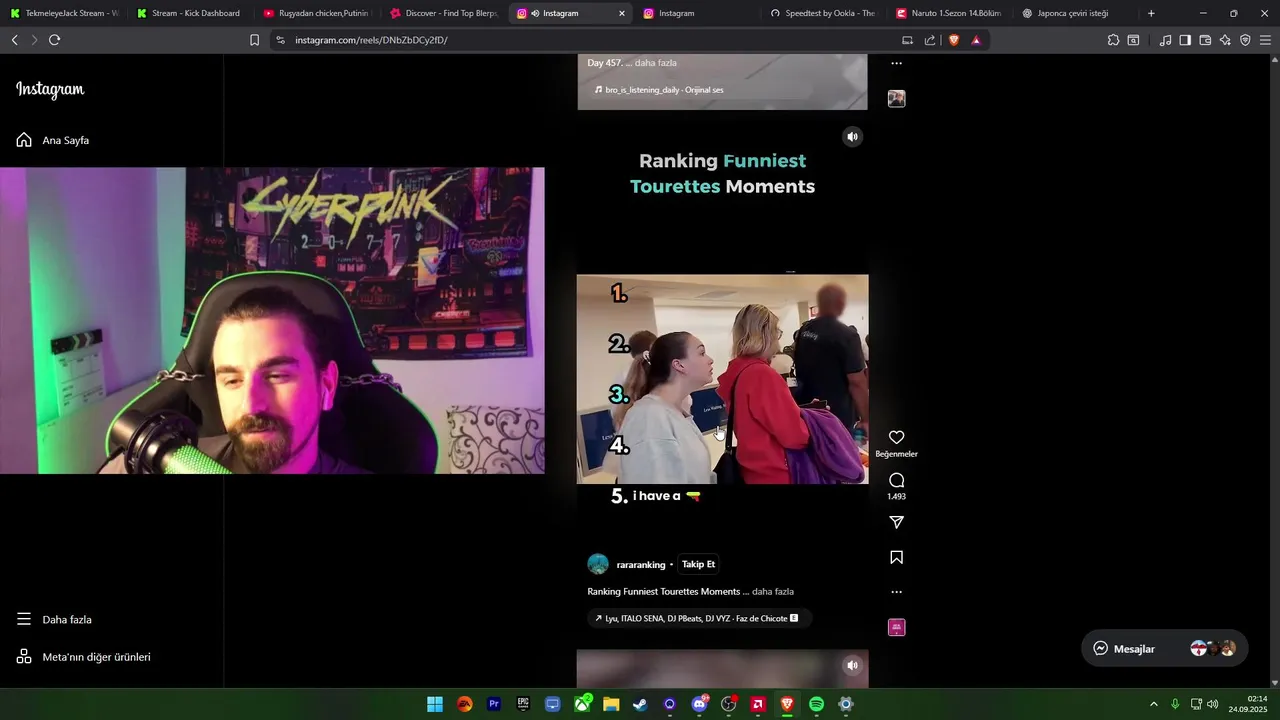The width and height of the screenshot is (1280, 720).
Task: Open the system volume speaker icon
Action: click(x=1213, y=704)
